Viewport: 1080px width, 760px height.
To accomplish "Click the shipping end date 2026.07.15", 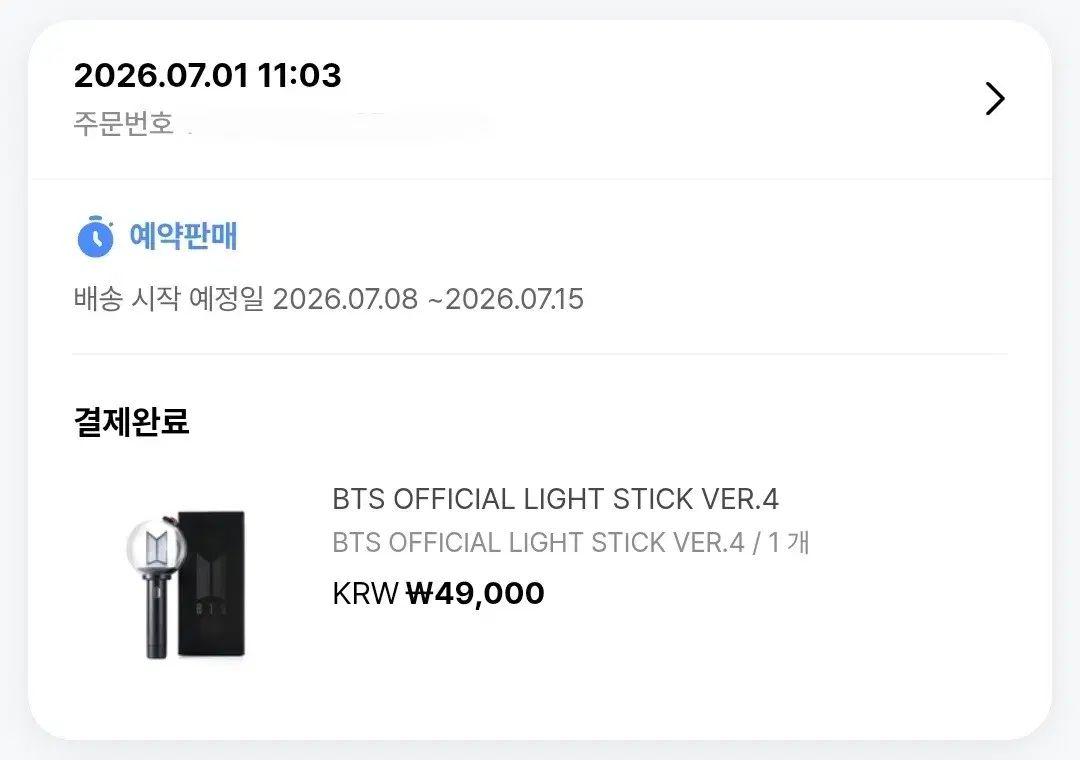I will tap(515, 299).
